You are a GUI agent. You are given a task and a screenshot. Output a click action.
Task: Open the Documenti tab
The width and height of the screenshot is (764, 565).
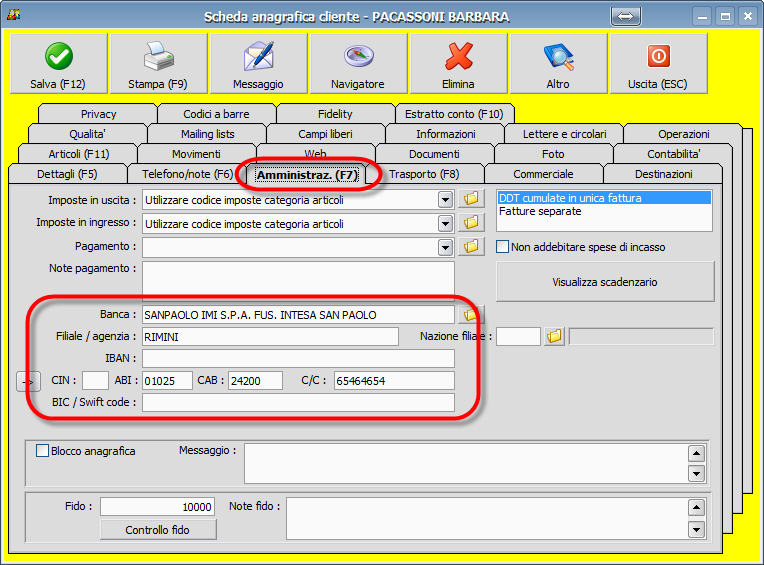(434, 154)
